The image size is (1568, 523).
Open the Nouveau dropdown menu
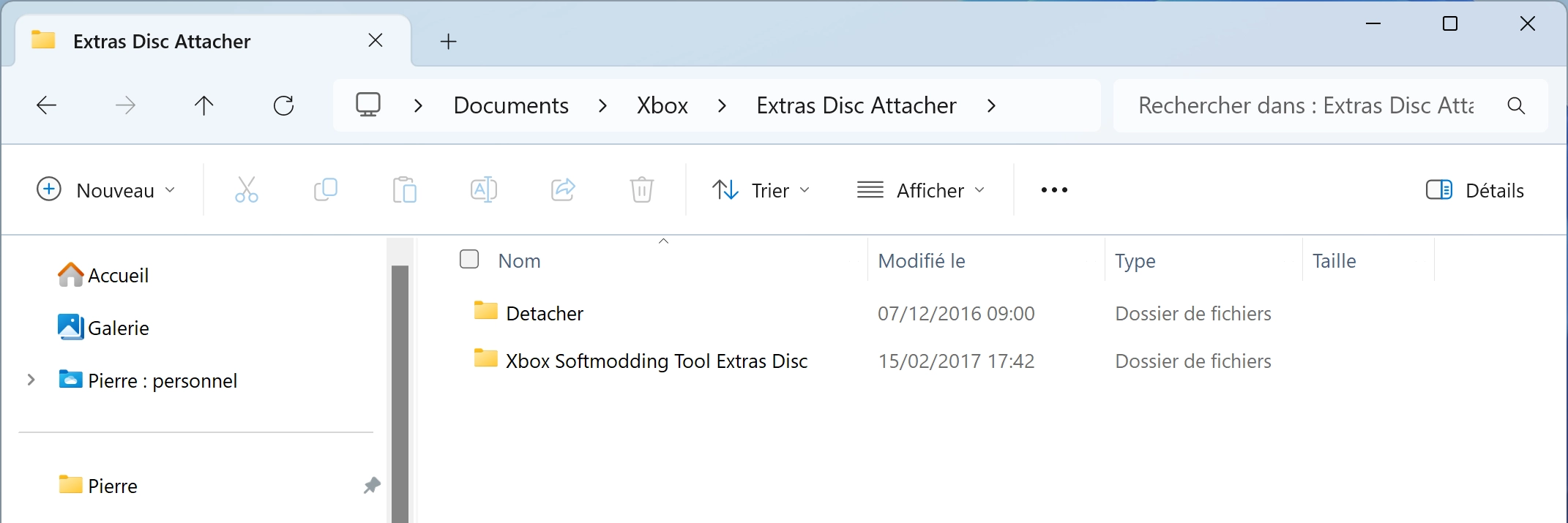(x=106, y=190)
